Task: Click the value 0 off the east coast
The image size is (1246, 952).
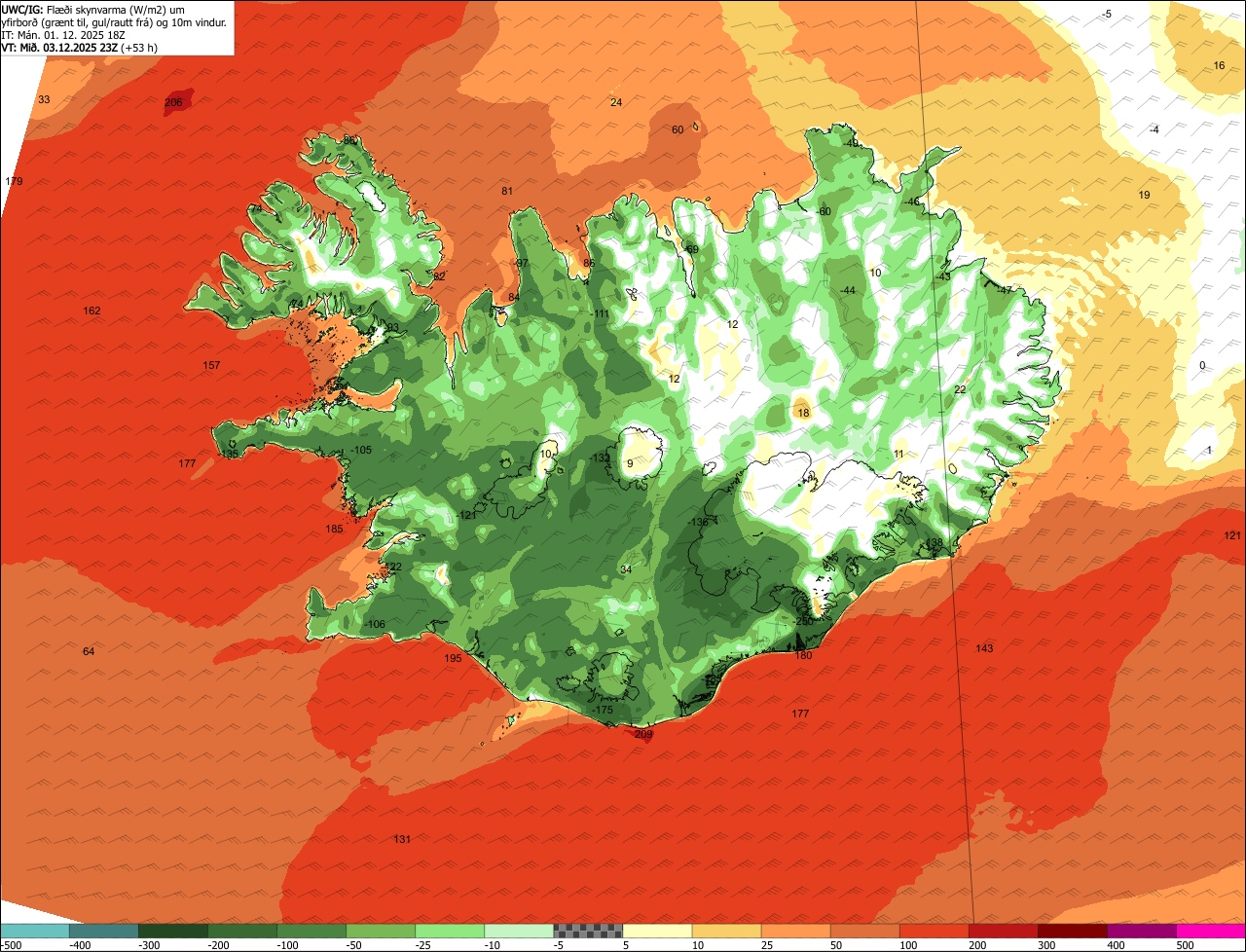Action: pyautogui.click(x=1202, y=365)
